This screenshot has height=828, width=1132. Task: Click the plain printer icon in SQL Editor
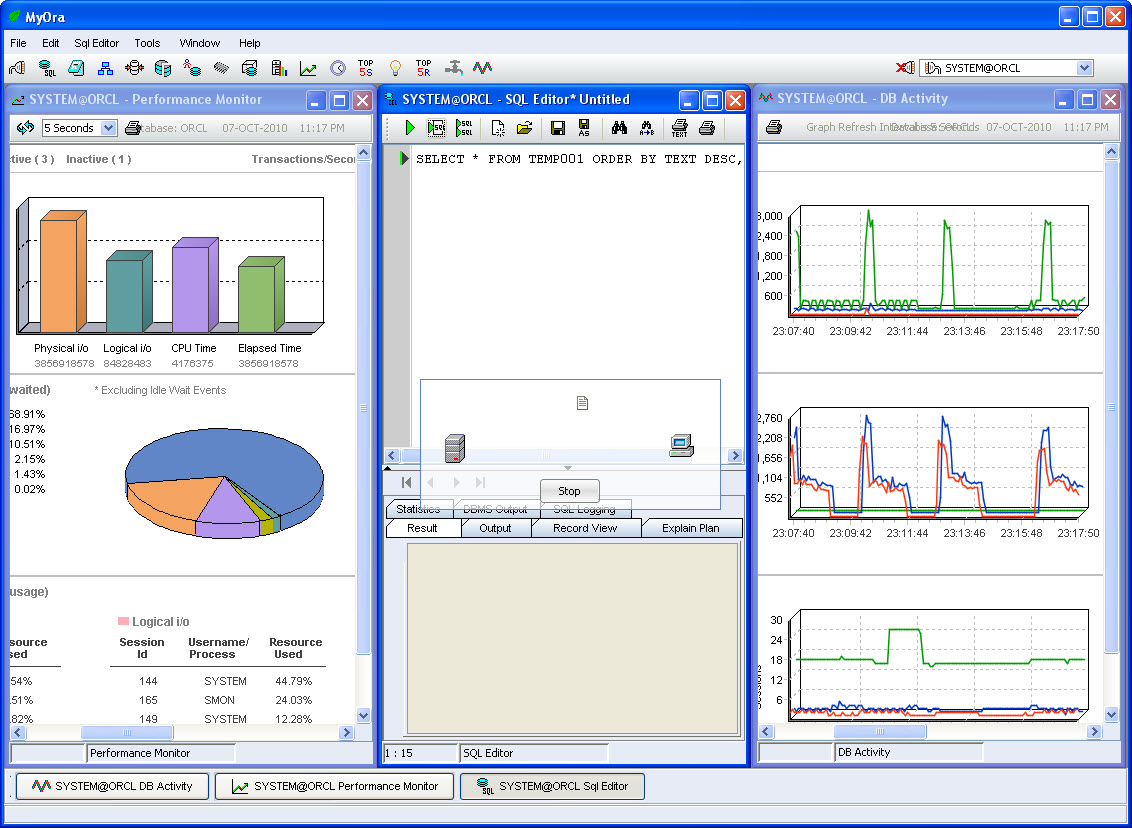coord(707,128)
